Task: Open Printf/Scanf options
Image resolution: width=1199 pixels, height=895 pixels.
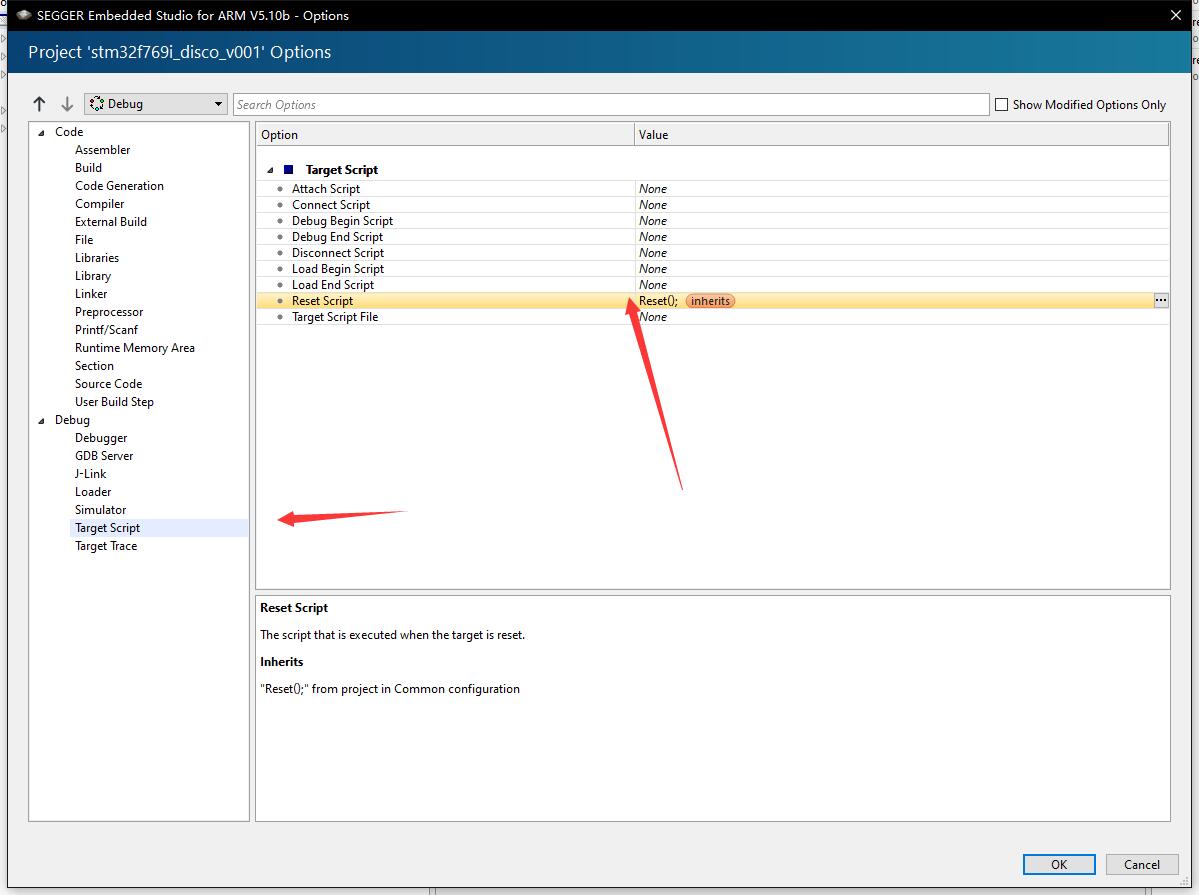Action: point(106,330)
